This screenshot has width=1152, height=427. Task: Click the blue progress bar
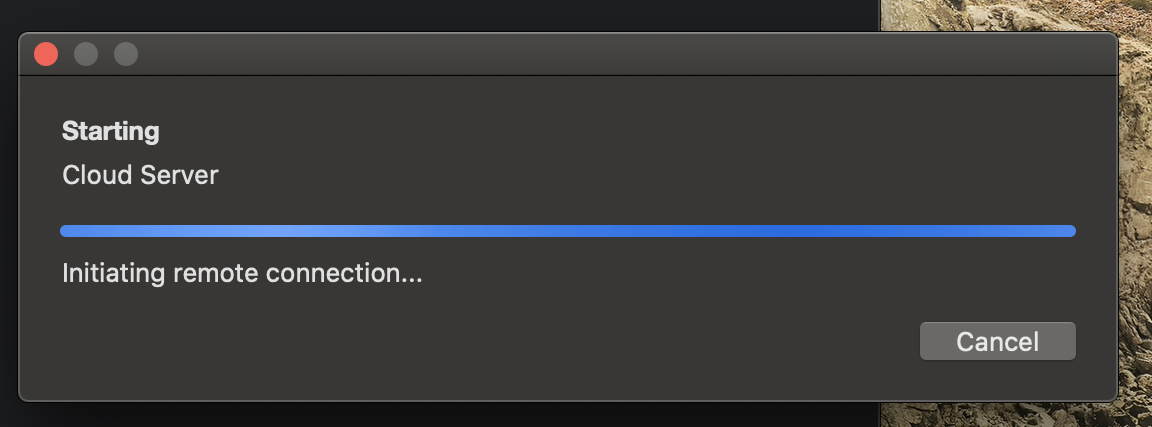(568, 231)
